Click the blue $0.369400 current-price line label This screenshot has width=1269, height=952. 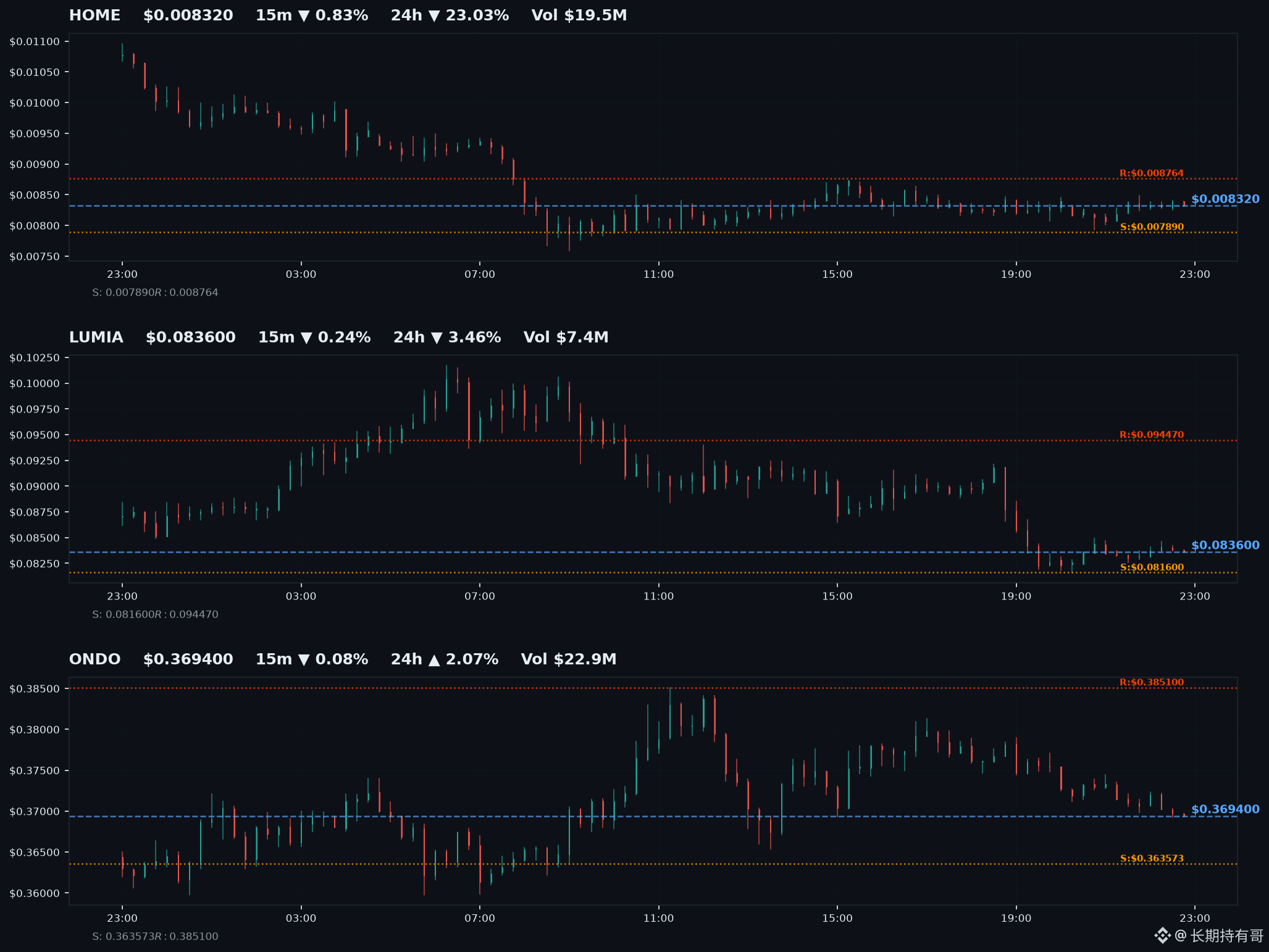(x=1225, y=810)
